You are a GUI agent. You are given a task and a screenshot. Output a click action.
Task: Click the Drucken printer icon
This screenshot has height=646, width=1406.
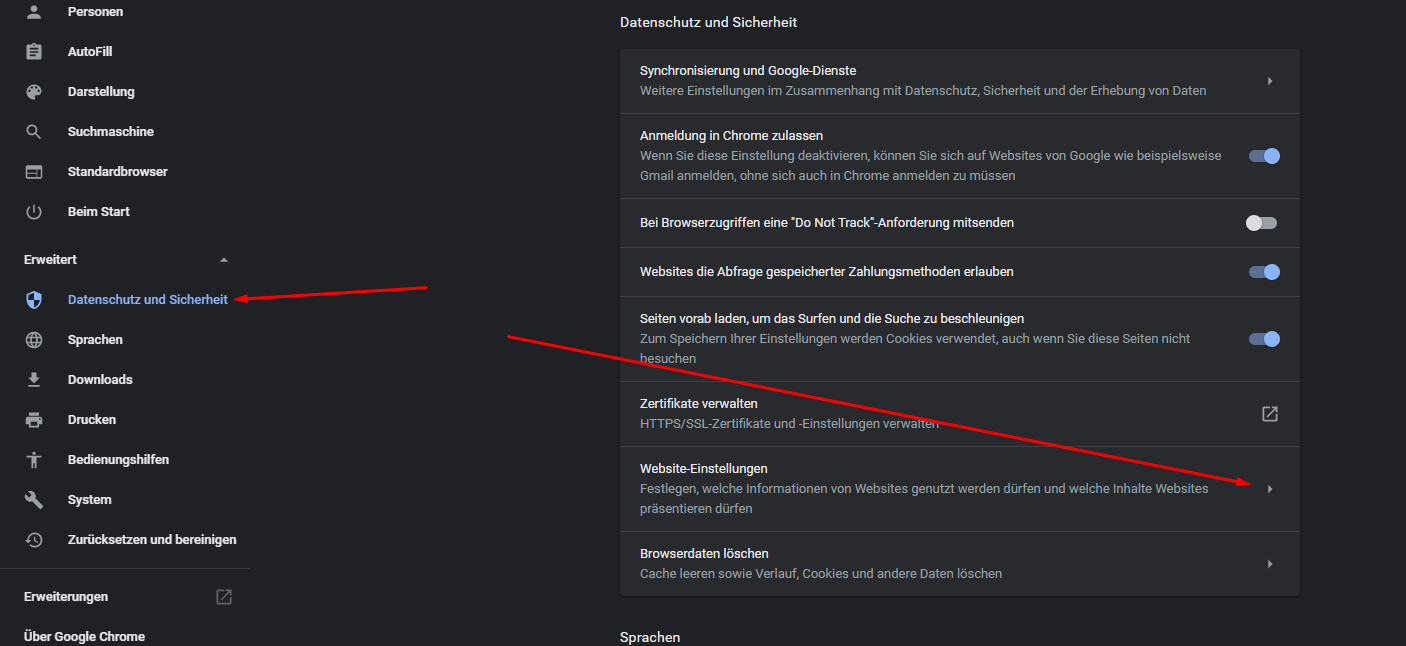(34, 420)
